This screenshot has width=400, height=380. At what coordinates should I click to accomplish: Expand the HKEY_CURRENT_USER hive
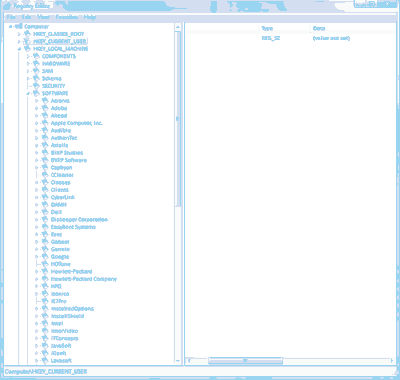click(19, 41)
